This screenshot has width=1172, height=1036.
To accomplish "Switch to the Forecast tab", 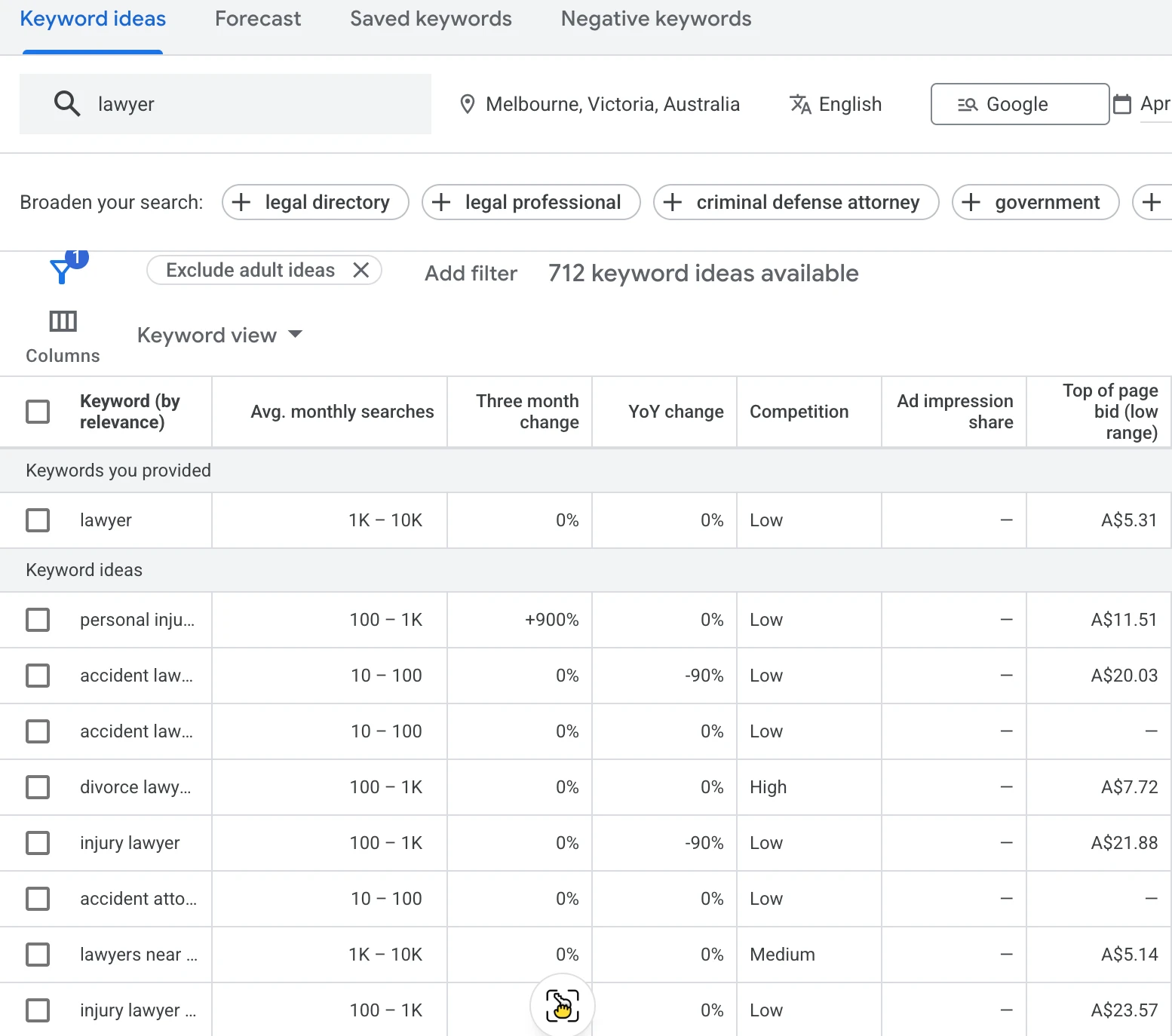I will click(257, 18).
